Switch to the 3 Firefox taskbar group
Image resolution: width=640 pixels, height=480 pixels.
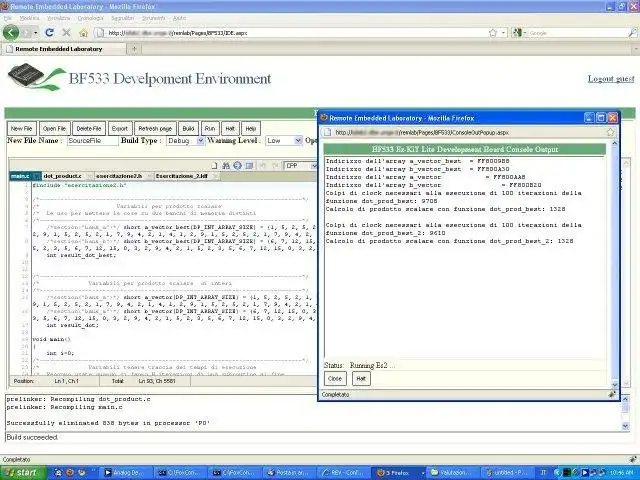click(x=398, y=473)
